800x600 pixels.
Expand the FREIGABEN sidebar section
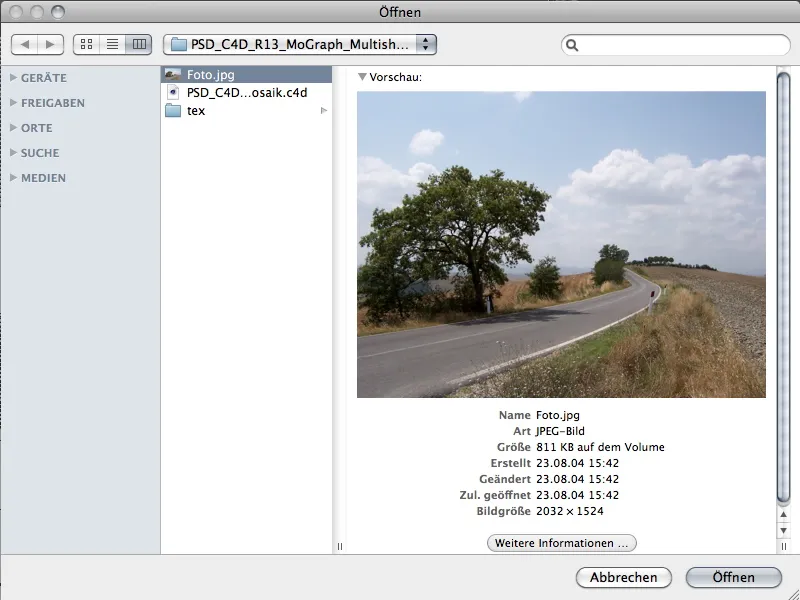[x=13, y=103]
